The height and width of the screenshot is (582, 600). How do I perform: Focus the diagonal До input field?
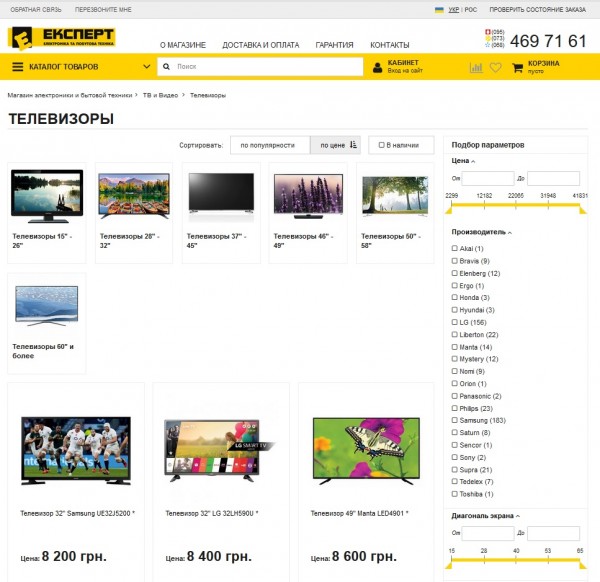553,533
